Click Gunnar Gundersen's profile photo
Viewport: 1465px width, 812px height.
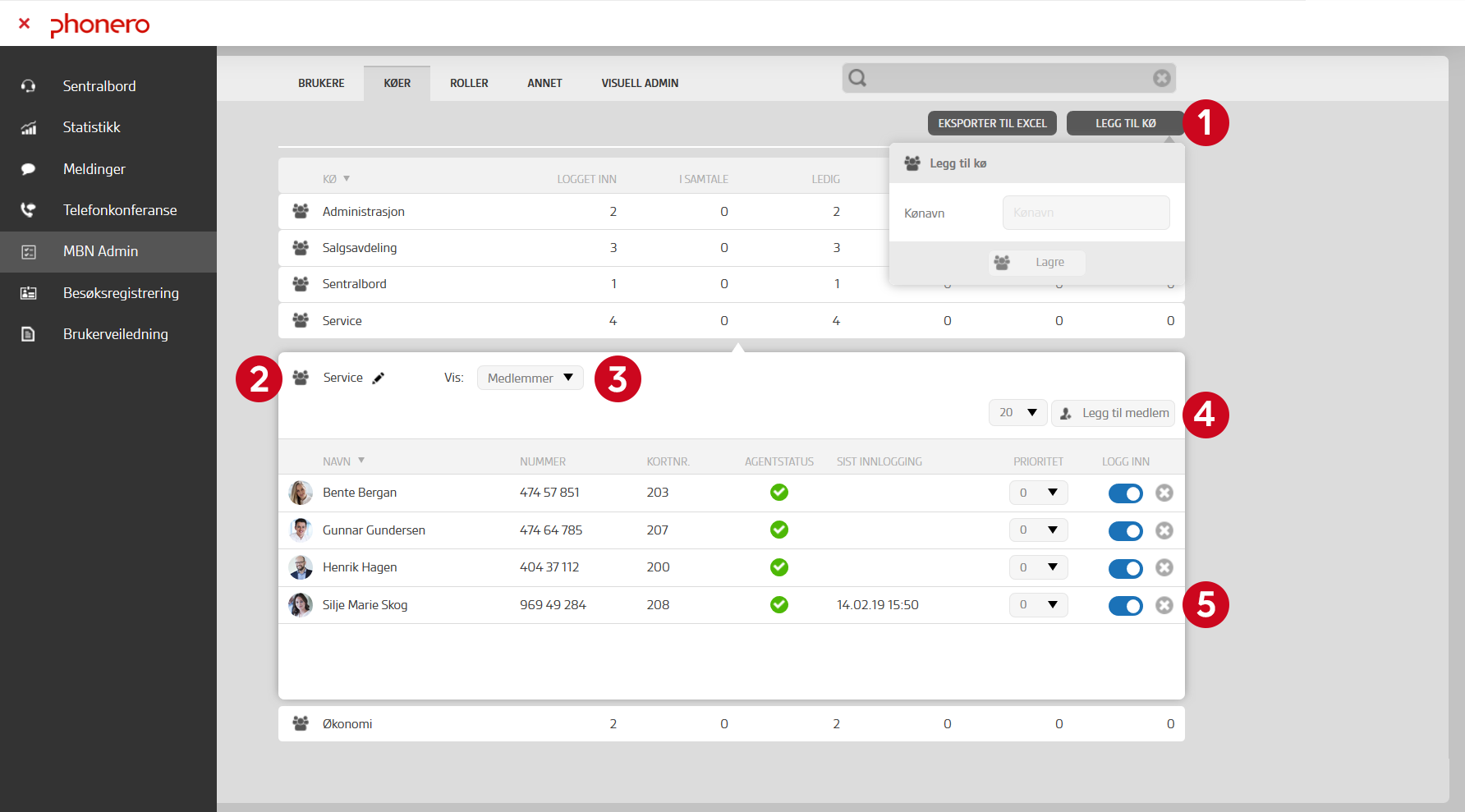tap(301, 530)
